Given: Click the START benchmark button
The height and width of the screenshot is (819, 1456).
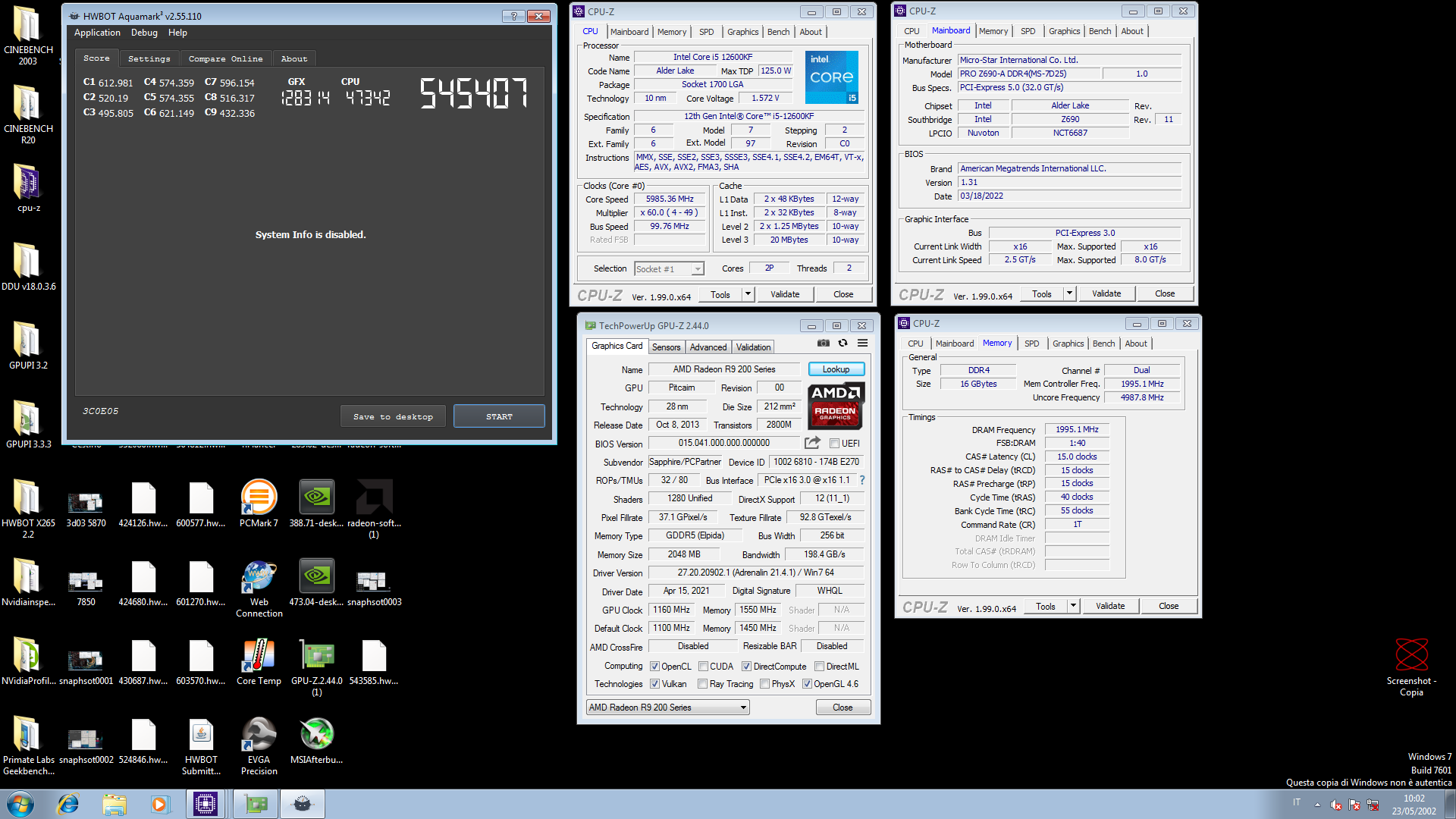Looking at the screenshot, I should point(499,416).
